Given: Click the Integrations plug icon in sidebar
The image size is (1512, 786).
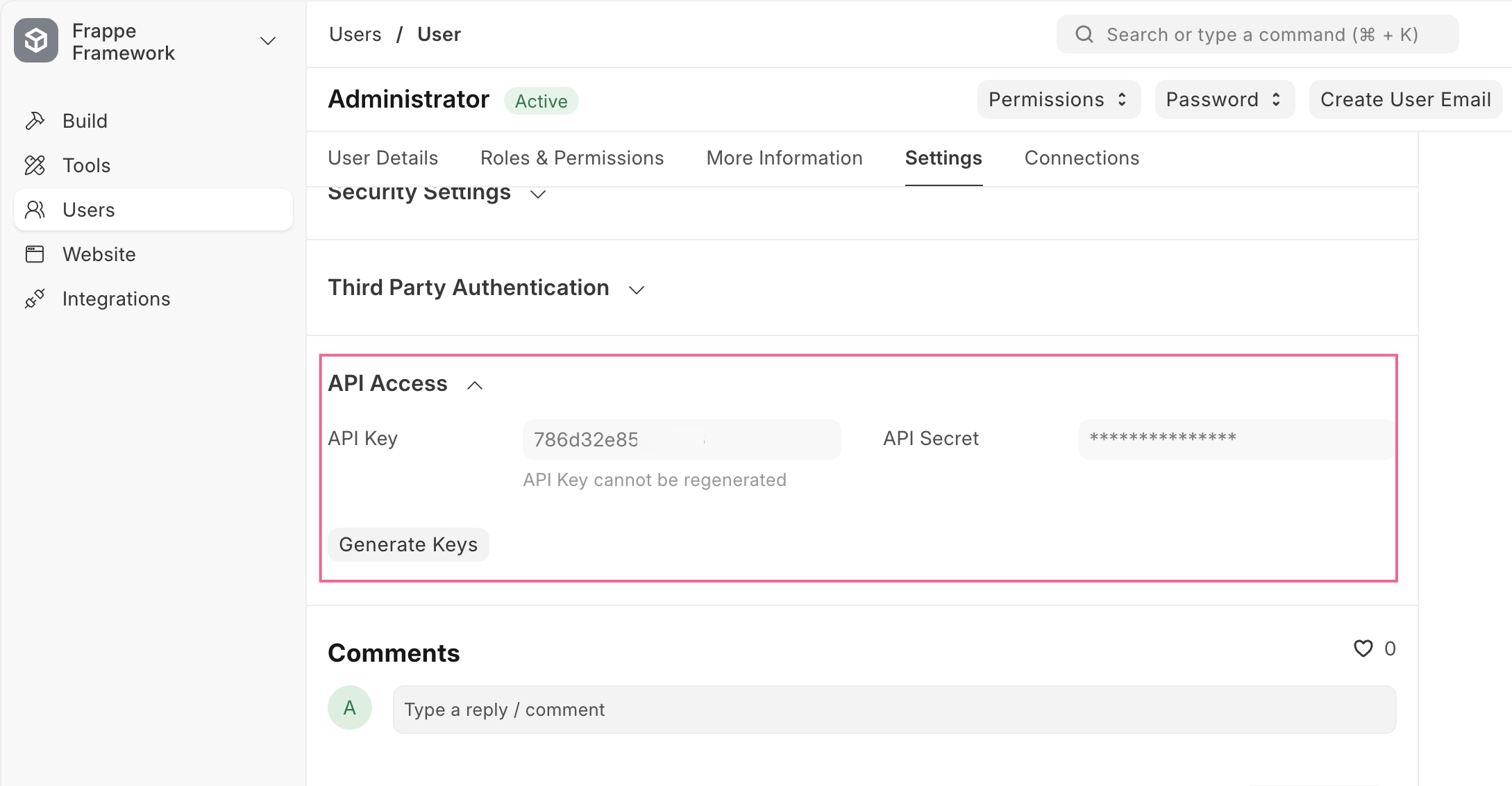Looking at the screenshot, I should pyautogui.click(x=35, y=299).
